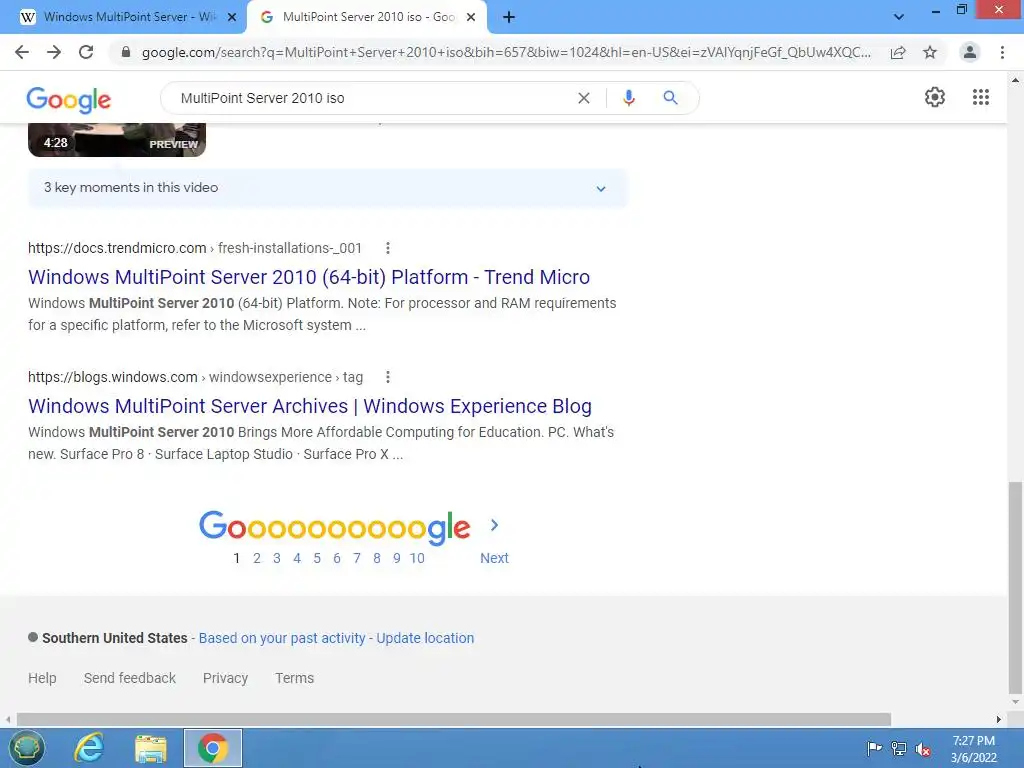Expand 3 key moments in this video

click(x=327, y=188)
